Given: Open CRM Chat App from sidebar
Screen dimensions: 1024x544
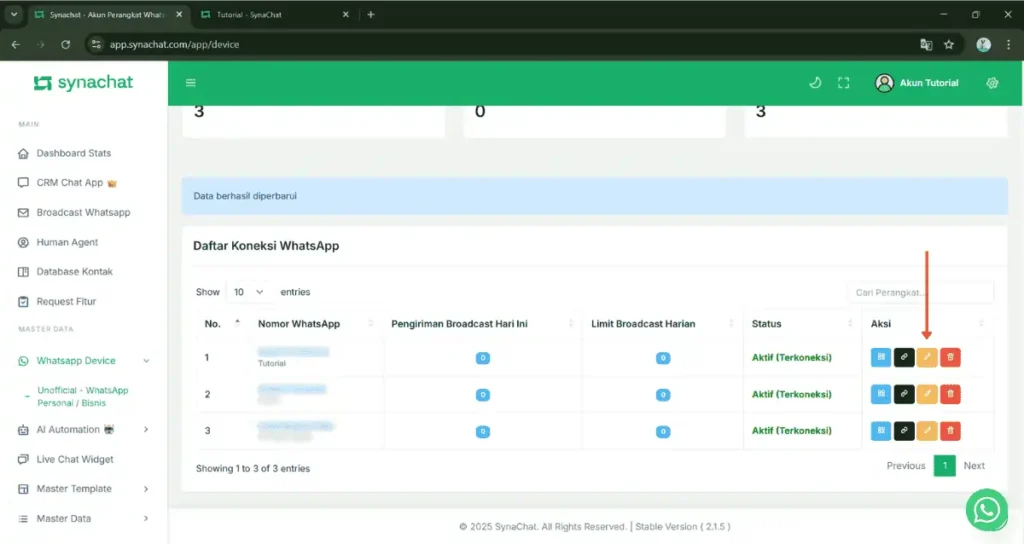Looking at the screenshot, I should 70,183.
